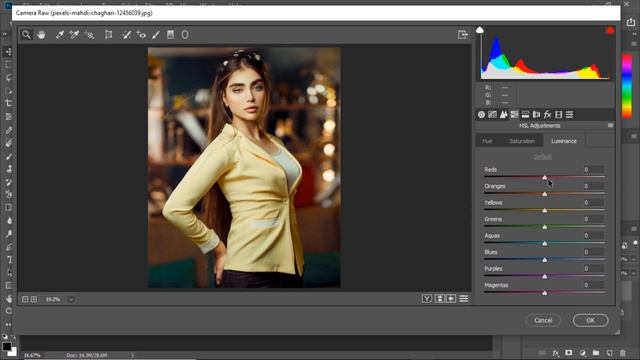Select Photoshop Move tool behind dialog
Viewport: 640px width, 360px height.
click(9, 52)
